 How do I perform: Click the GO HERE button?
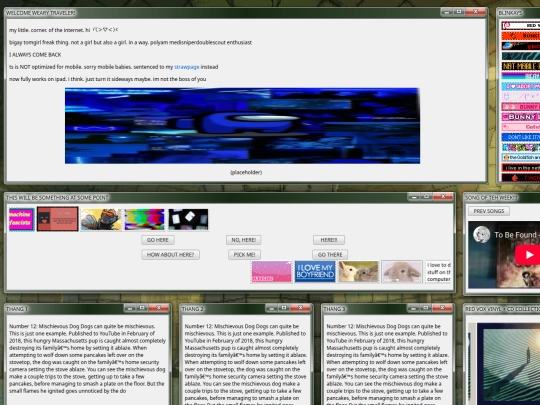coord(158,240)
